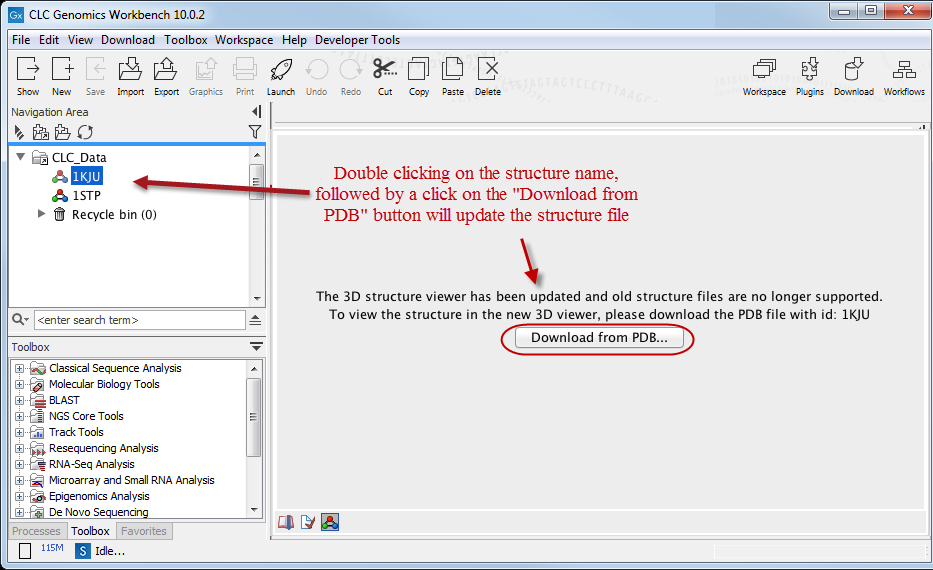Viewport: 933px width, 570px height.
Task: Switch to the Favorites tab
Action: coord(144,531)
